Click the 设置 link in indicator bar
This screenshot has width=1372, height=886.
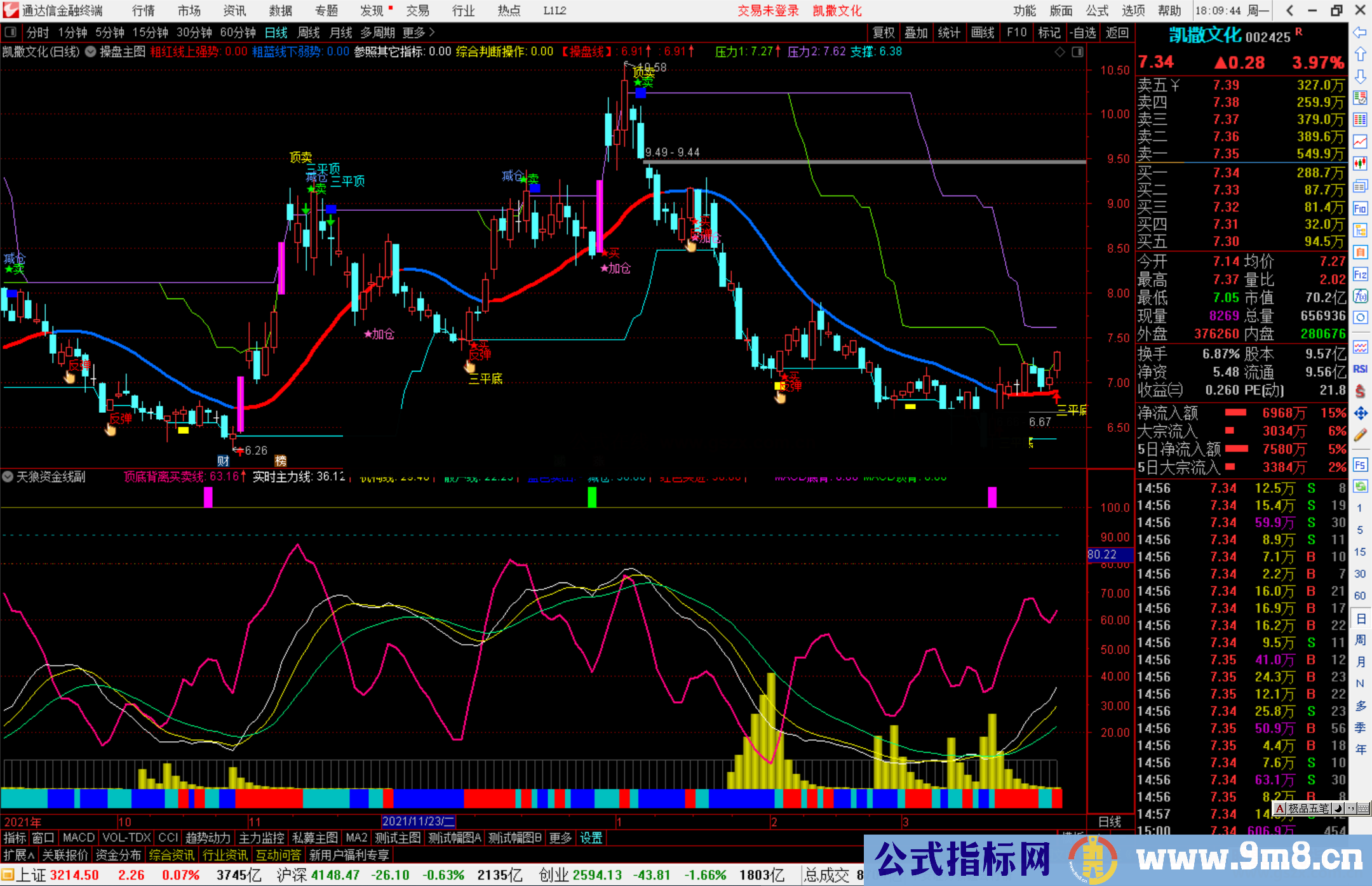pyautogui.click(x=591, y=838)
